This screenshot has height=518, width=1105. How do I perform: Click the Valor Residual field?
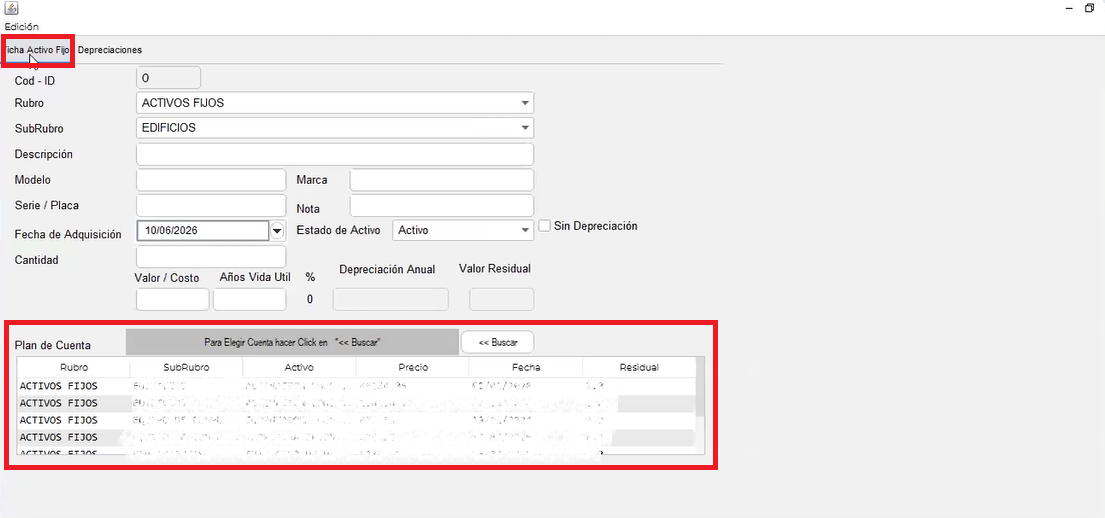tap(502, 299)
